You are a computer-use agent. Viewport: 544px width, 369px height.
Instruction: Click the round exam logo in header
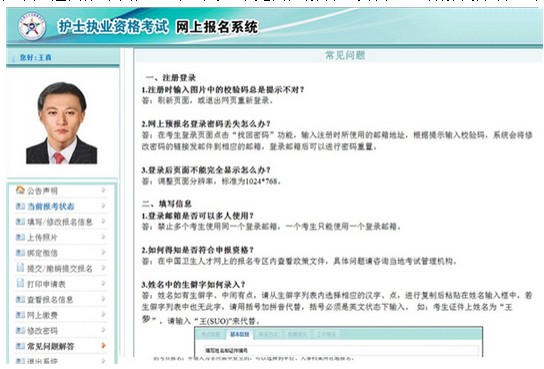(32, 27)
